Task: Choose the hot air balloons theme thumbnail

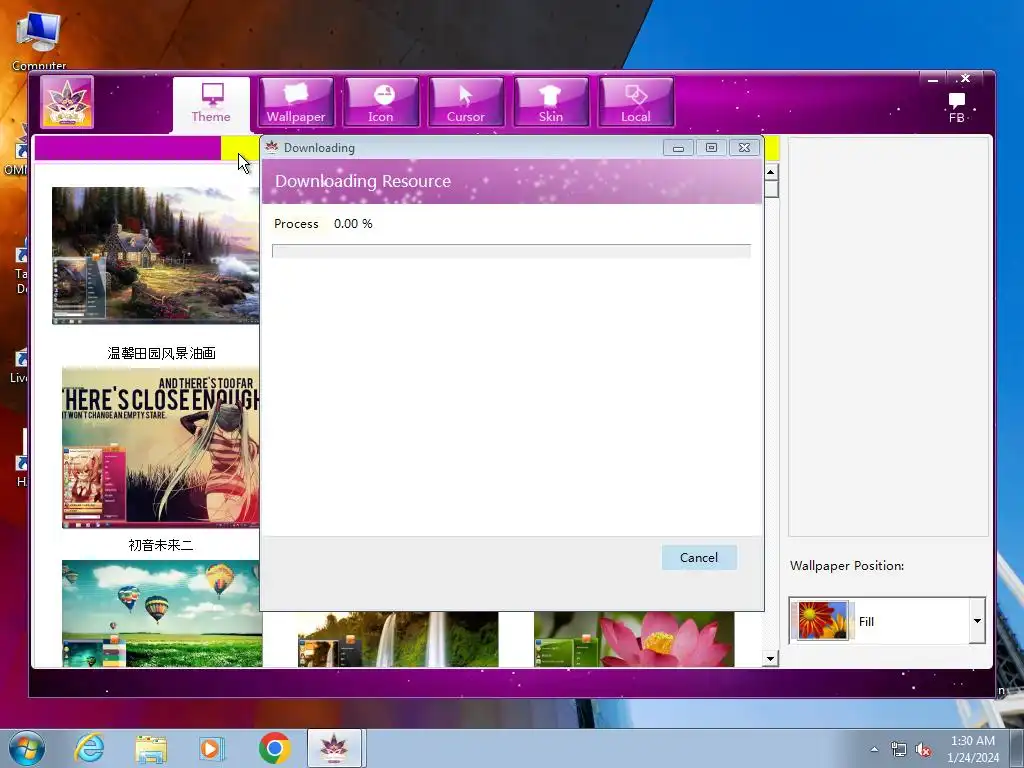Action: coord(162,613)
